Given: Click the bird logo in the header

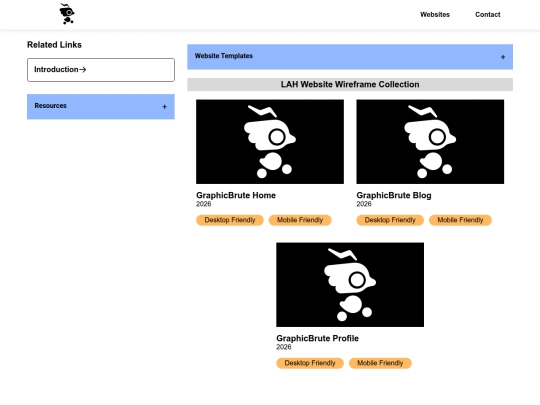Looking at the screenshot, I should click(x=67, y=14).
